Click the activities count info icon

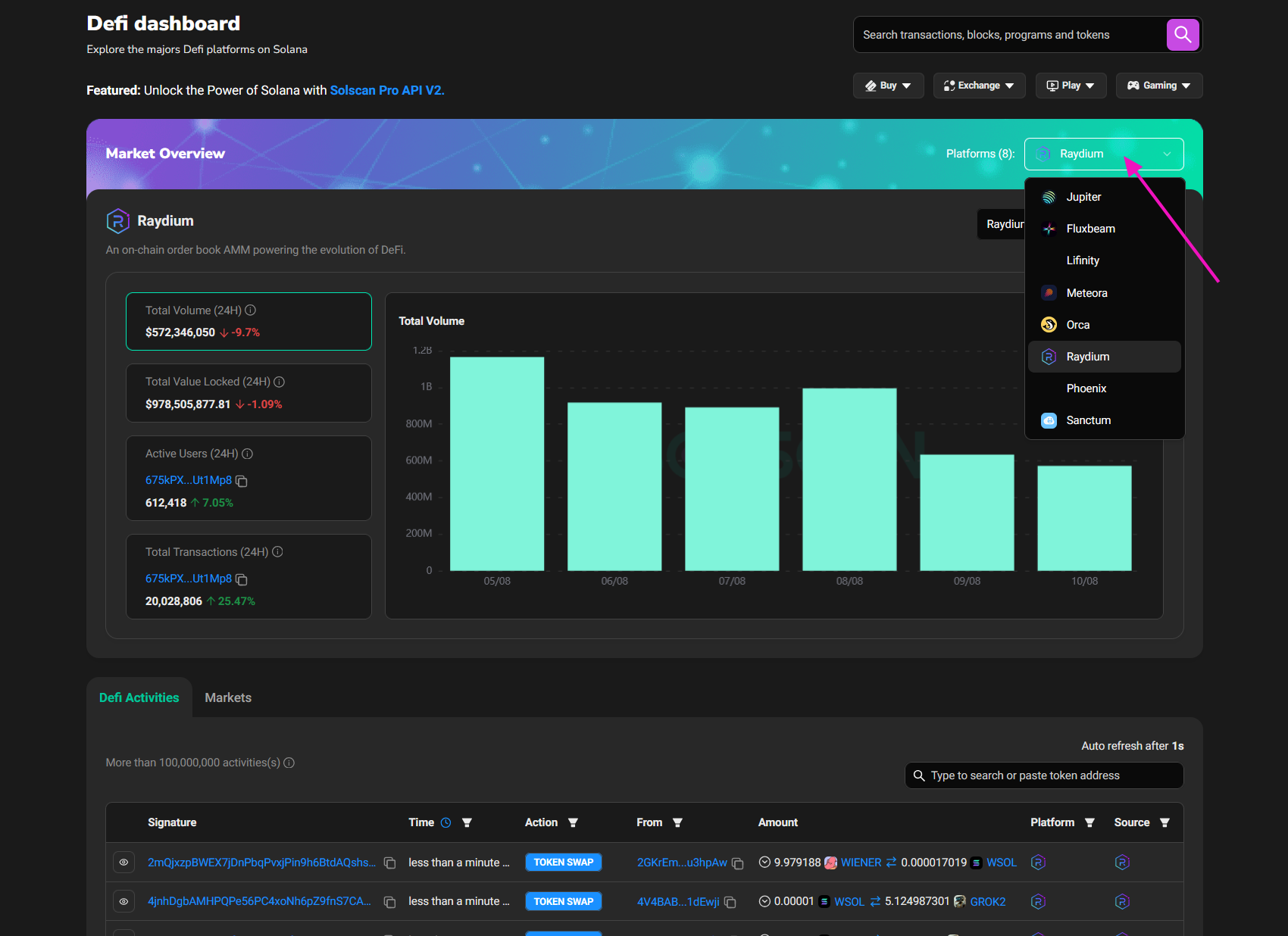click(x=289, y=763)
